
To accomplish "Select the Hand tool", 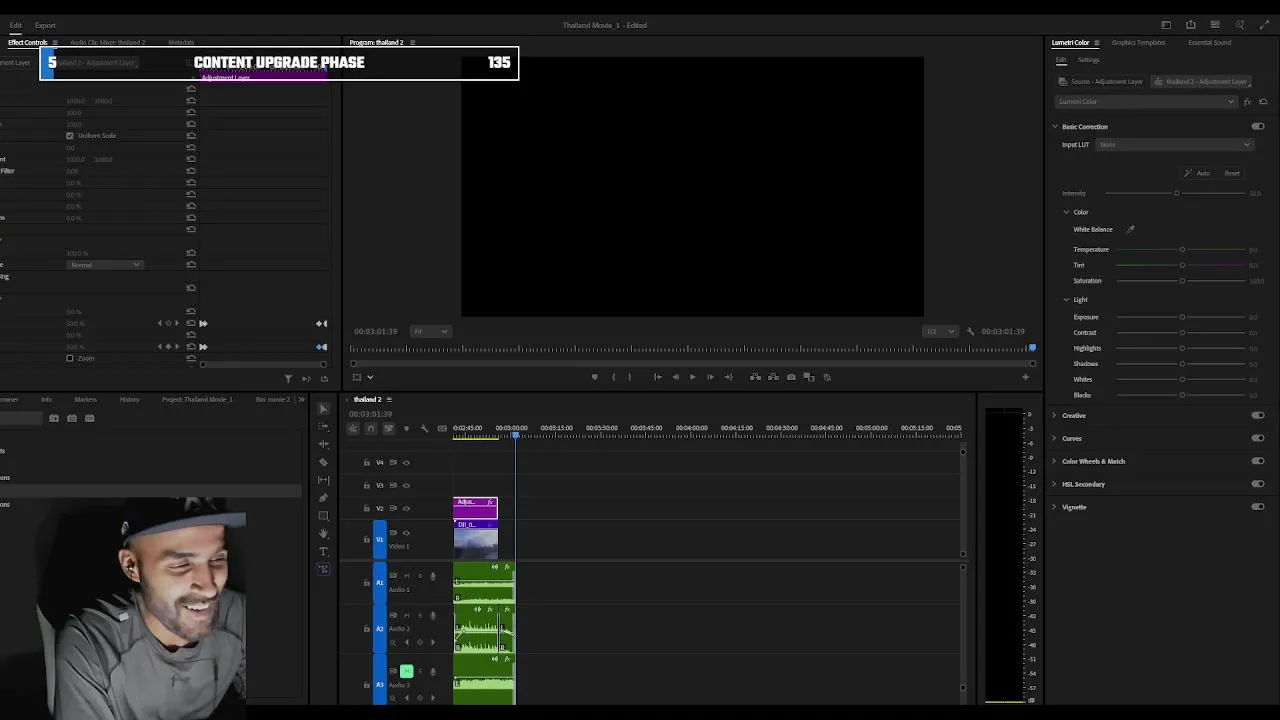I will 323,534.
